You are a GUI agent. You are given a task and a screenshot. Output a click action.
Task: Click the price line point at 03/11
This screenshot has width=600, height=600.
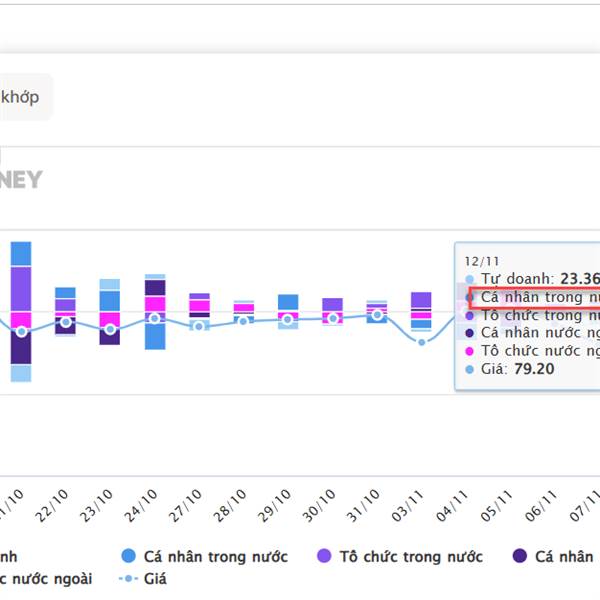click(422, 342)
